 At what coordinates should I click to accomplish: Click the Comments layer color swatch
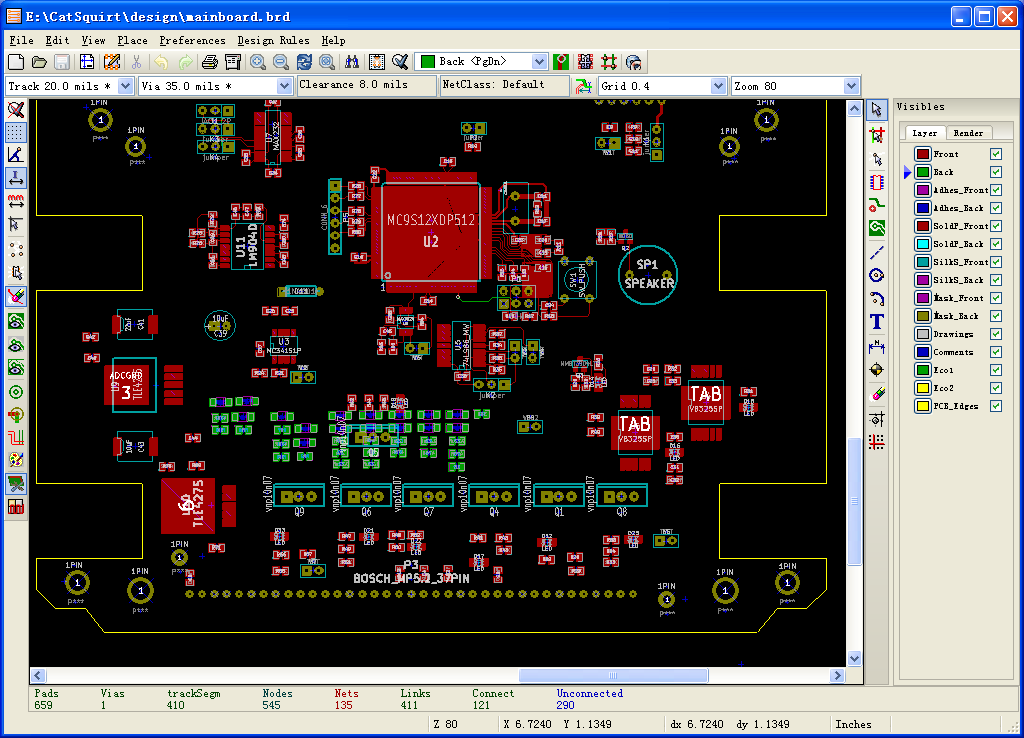(922, 352)
